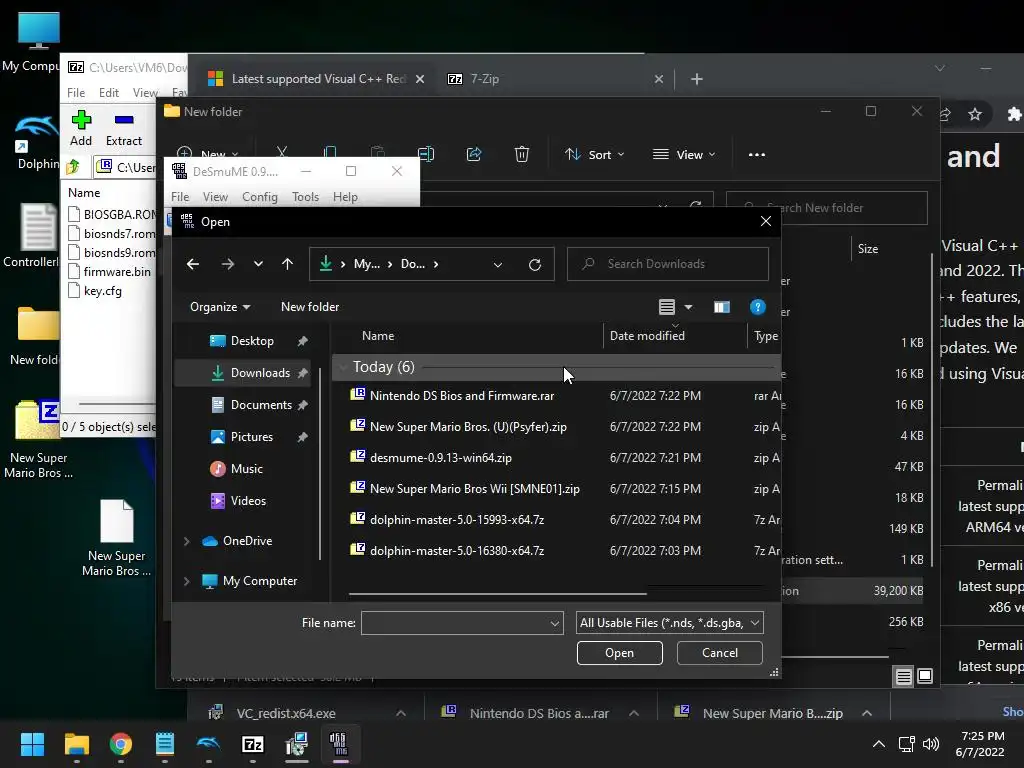Change view layout icon in Open dialog
Viewport: 1024px width, 768px height.
click(x=666, y=307)
